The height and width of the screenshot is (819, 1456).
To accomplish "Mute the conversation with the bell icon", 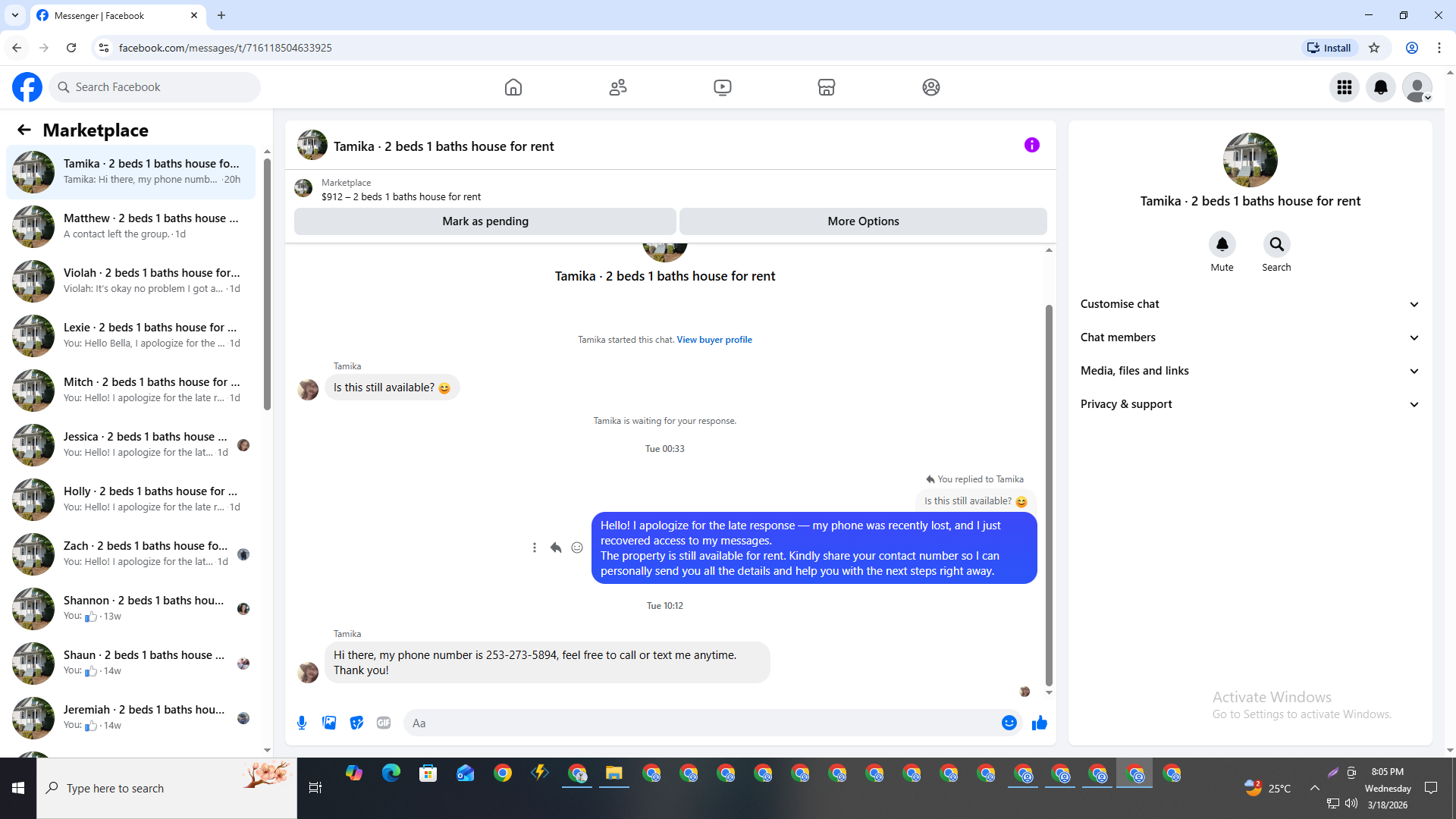I will click(1222, 244).
